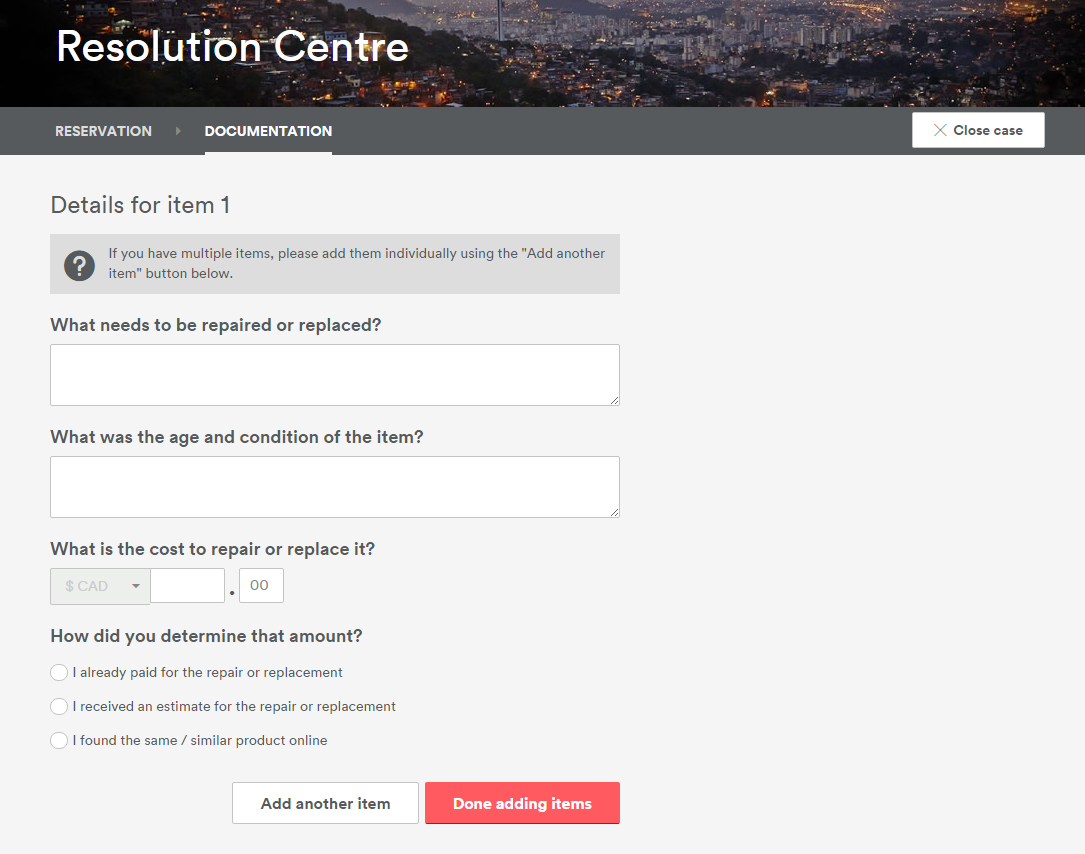Click the cents field showing 00
The image size is (1085, 854).
click(261, 586)
